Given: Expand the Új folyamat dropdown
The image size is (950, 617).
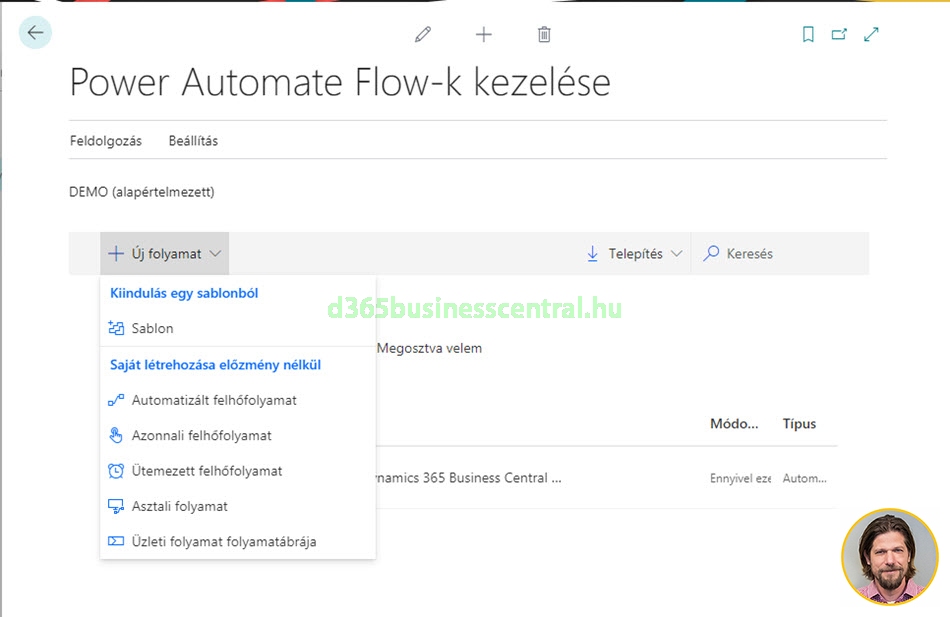Looking at the screenshot, I should pyautogui.click(x=165, y=254).
